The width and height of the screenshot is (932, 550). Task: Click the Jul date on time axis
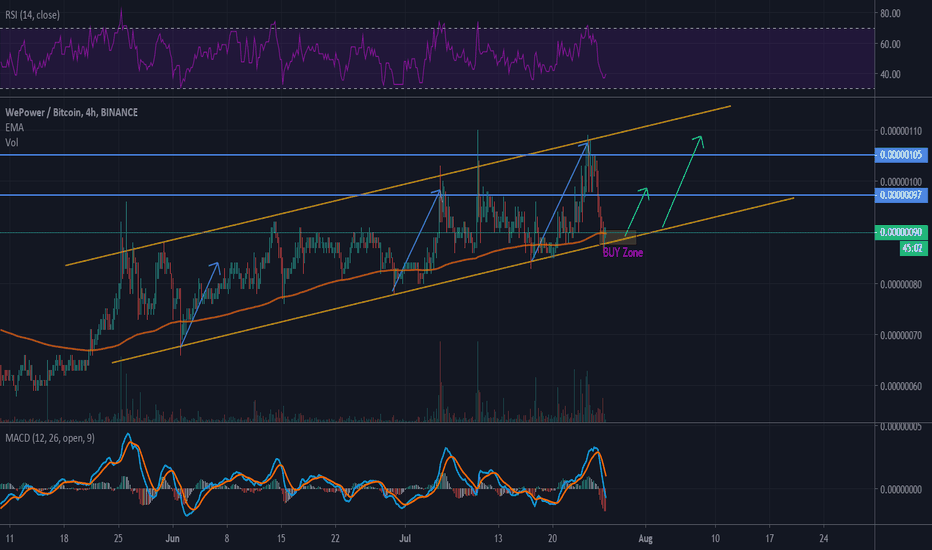tap(405, 539)
